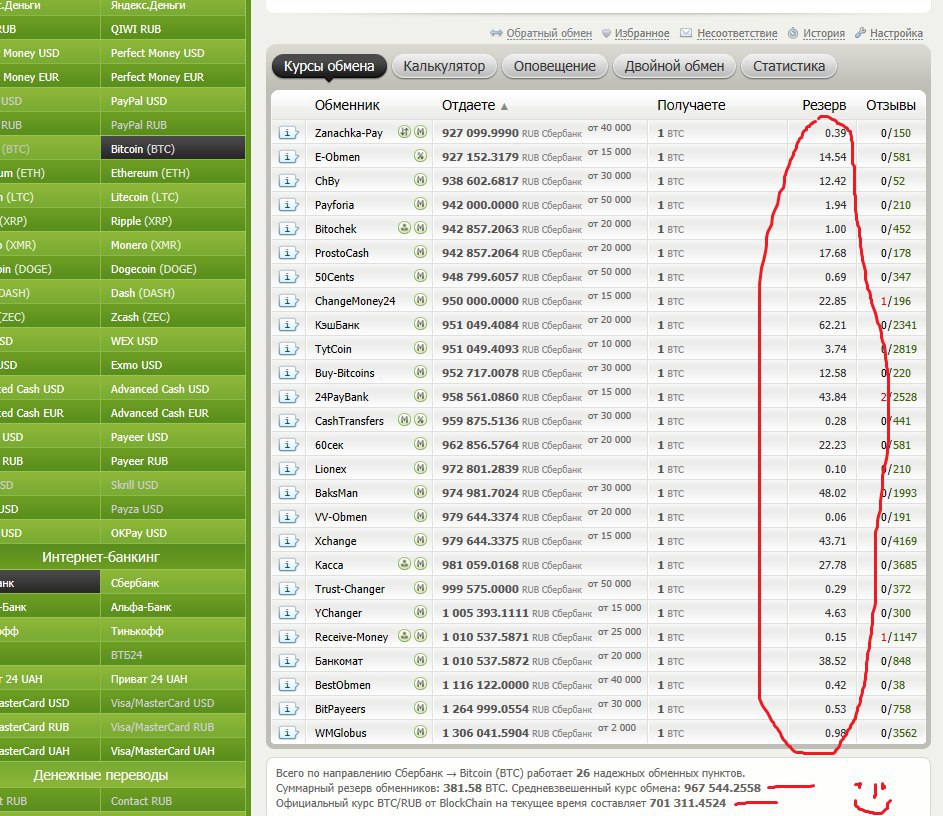Click the M badge next to Payforia
The width and height of the screenshot is (943, 816).
420,204
